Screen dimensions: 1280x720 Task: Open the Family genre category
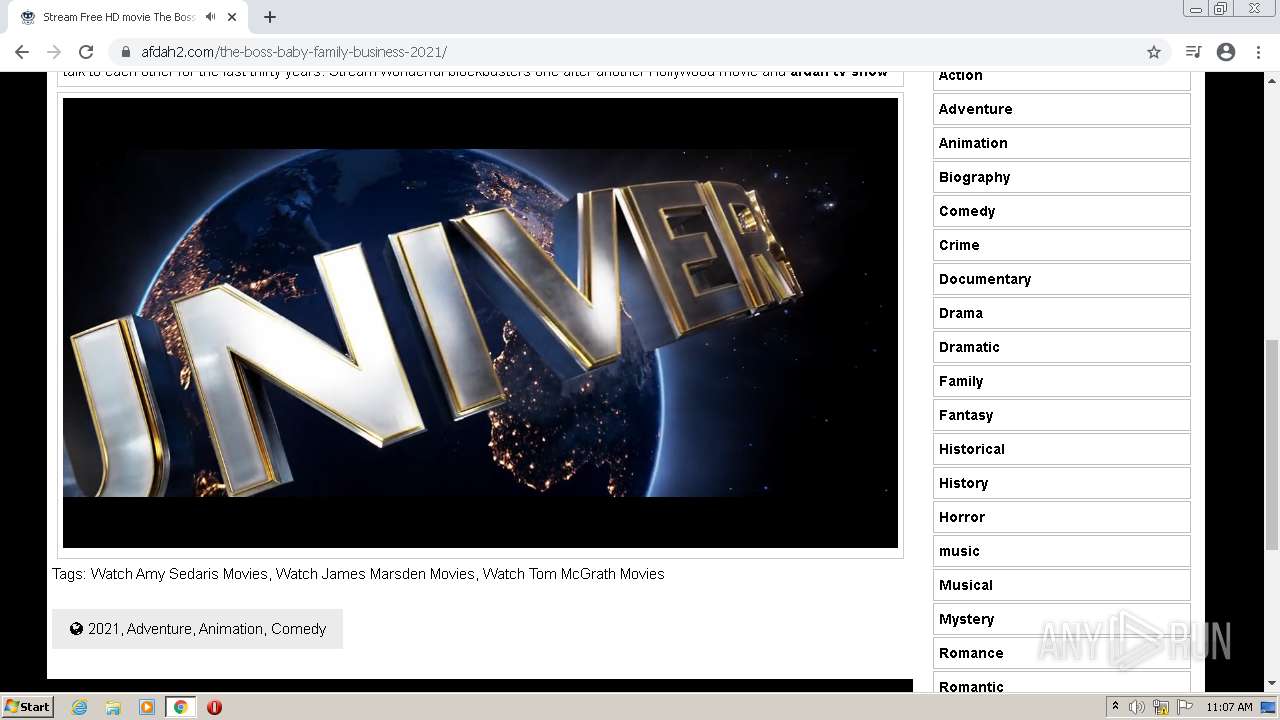click(1061, 381)
